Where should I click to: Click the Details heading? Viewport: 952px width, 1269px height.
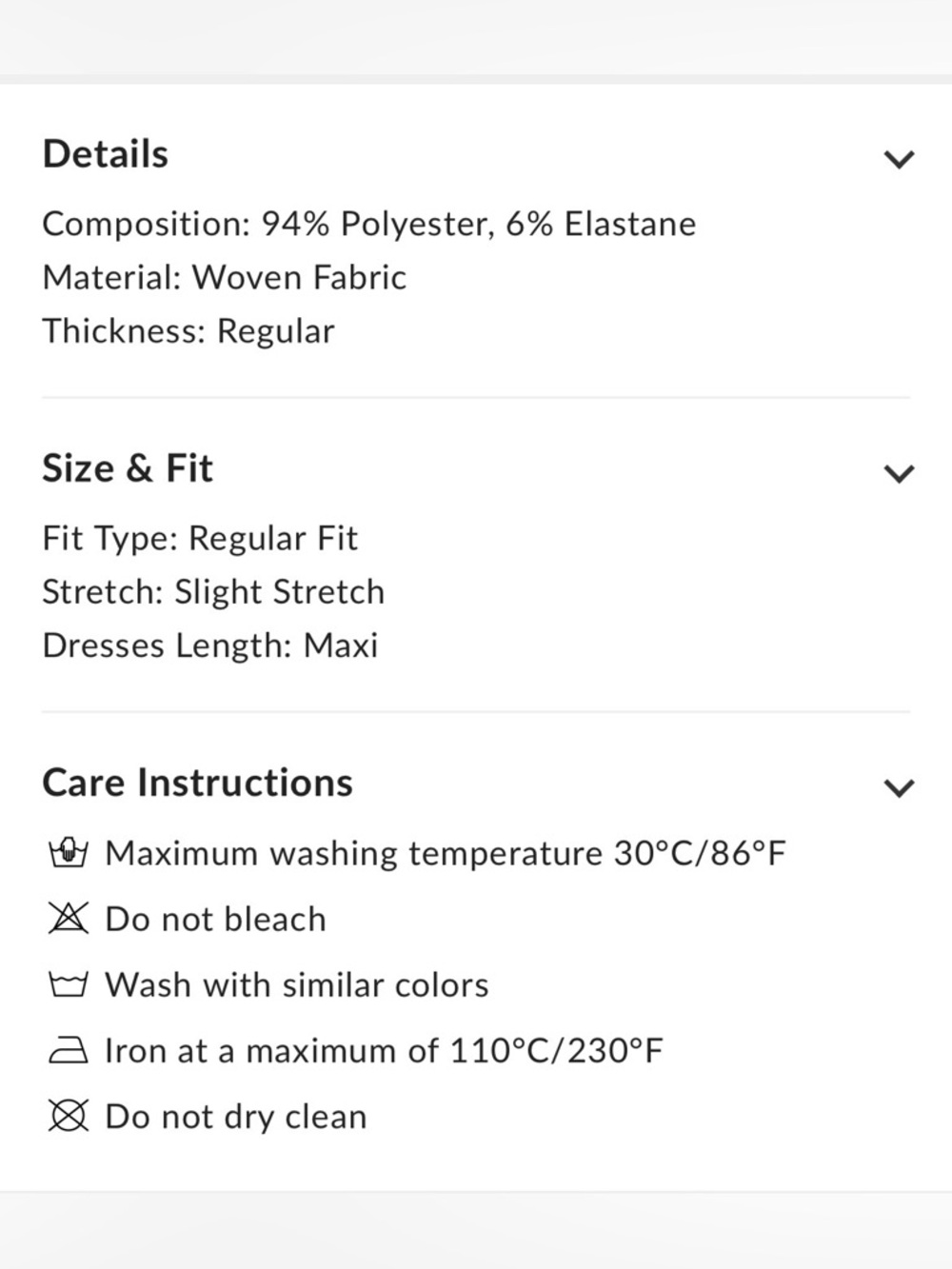pyautogui.click(x=106, y=154)
